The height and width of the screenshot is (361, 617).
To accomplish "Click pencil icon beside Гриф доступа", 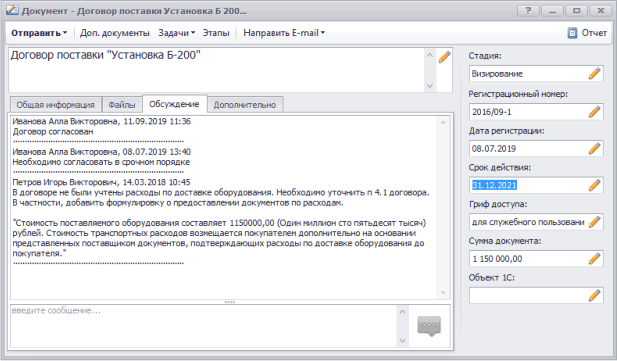I will [595, 222].
